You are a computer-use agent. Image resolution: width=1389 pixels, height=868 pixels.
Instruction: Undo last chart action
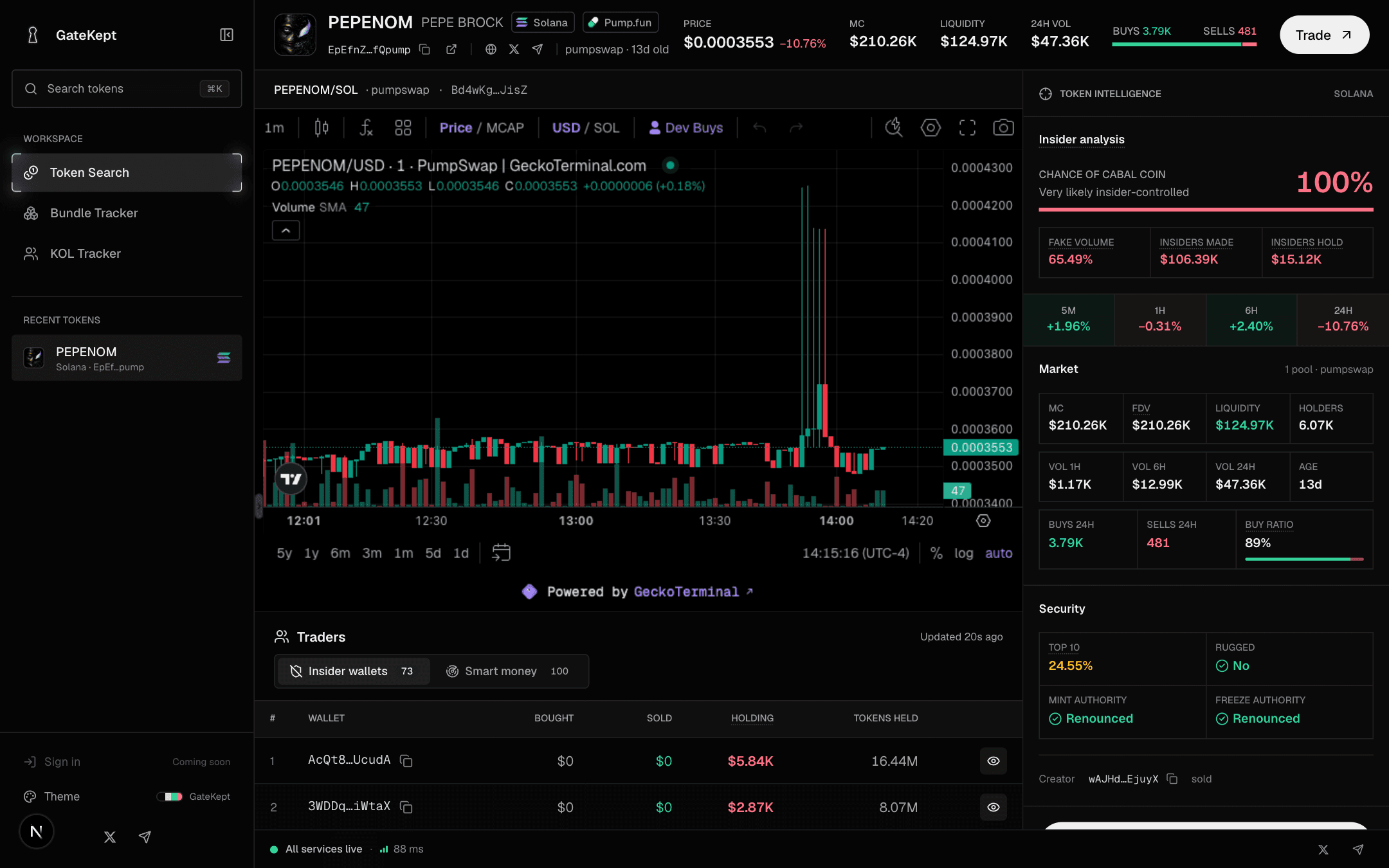pyautogui.click(x=759, y=128)
